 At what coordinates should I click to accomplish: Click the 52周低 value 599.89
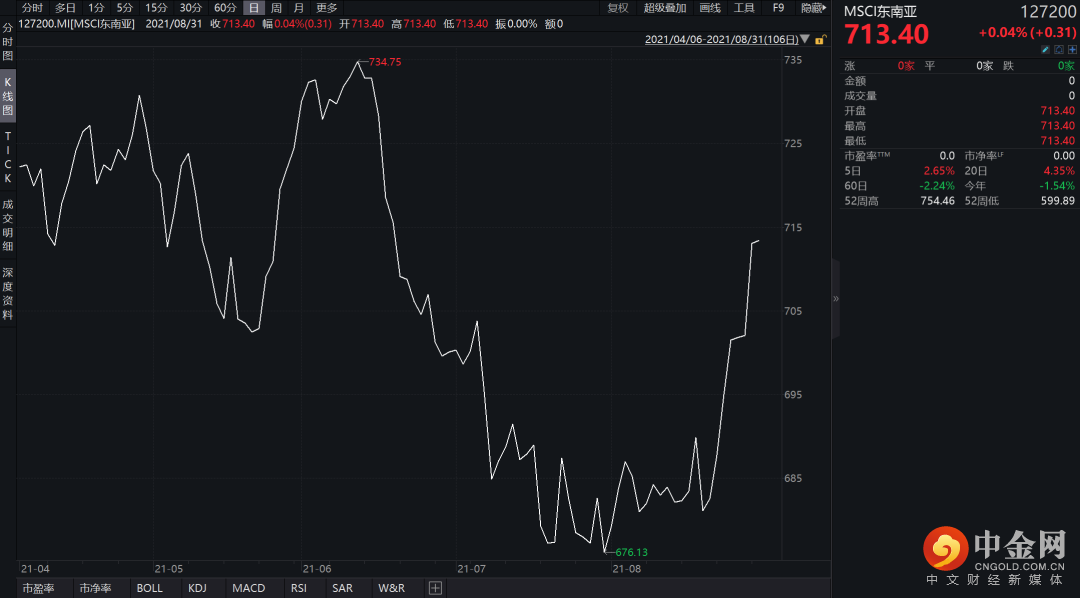(1058, 201)
